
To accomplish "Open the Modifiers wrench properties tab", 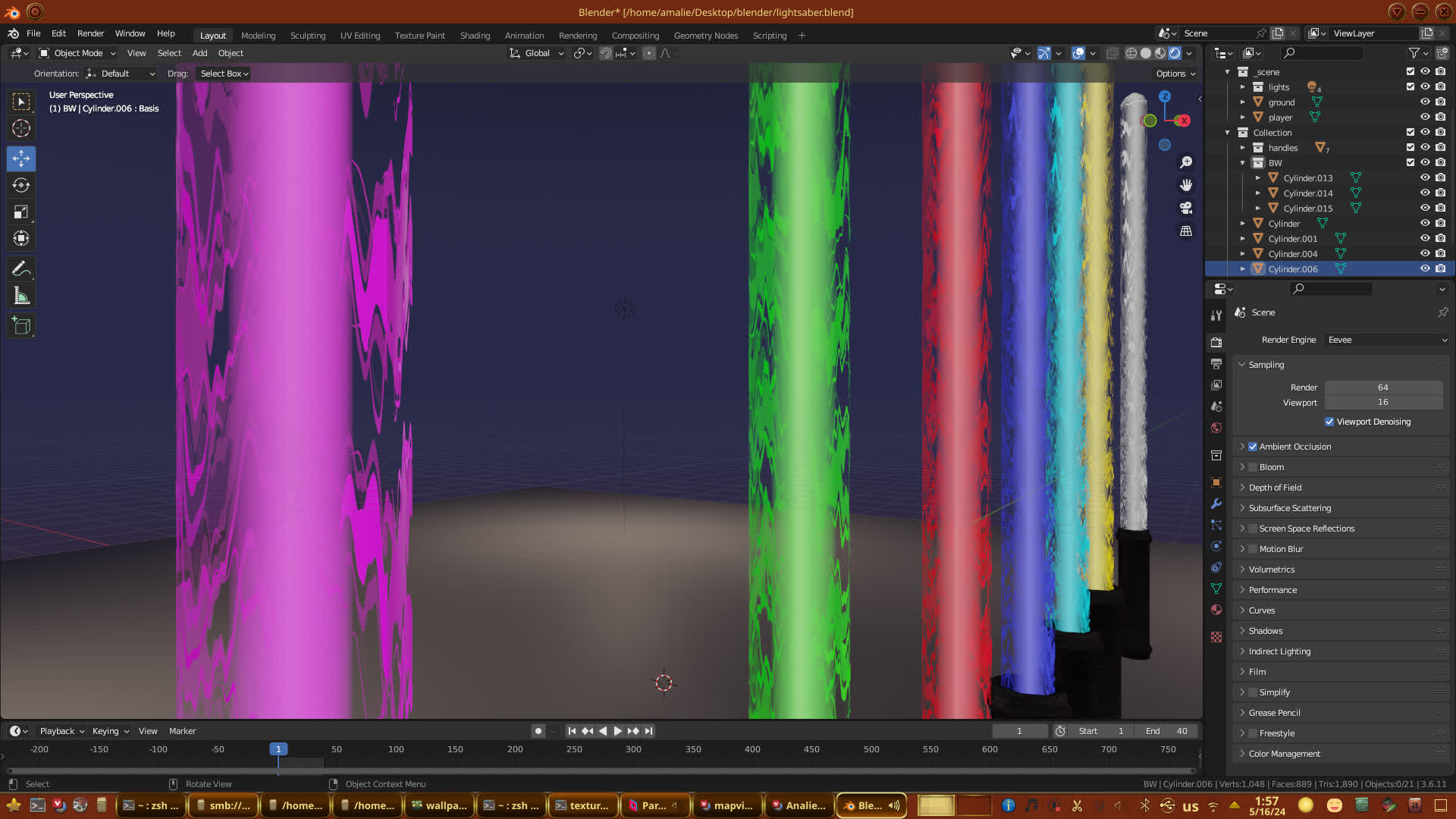I will 1216,504.
